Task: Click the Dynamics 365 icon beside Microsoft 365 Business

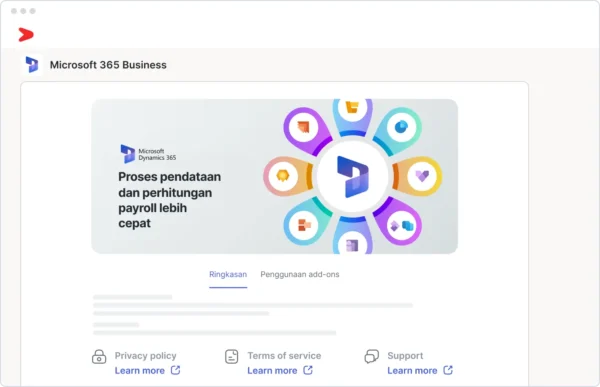Action: point(32,65)
